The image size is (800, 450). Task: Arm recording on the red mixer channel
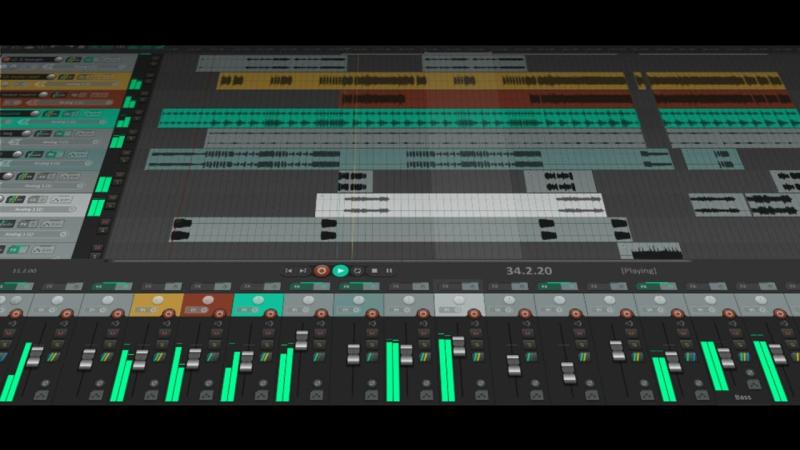(x=219, y=313)
